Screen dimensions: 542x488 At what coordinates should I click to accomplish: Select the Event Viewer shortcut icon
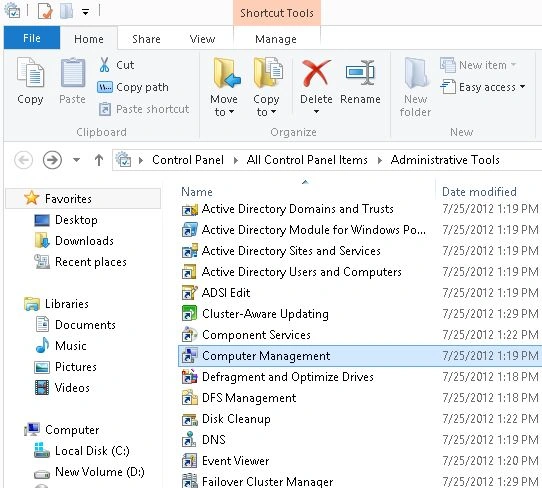(x=189, y=461)
